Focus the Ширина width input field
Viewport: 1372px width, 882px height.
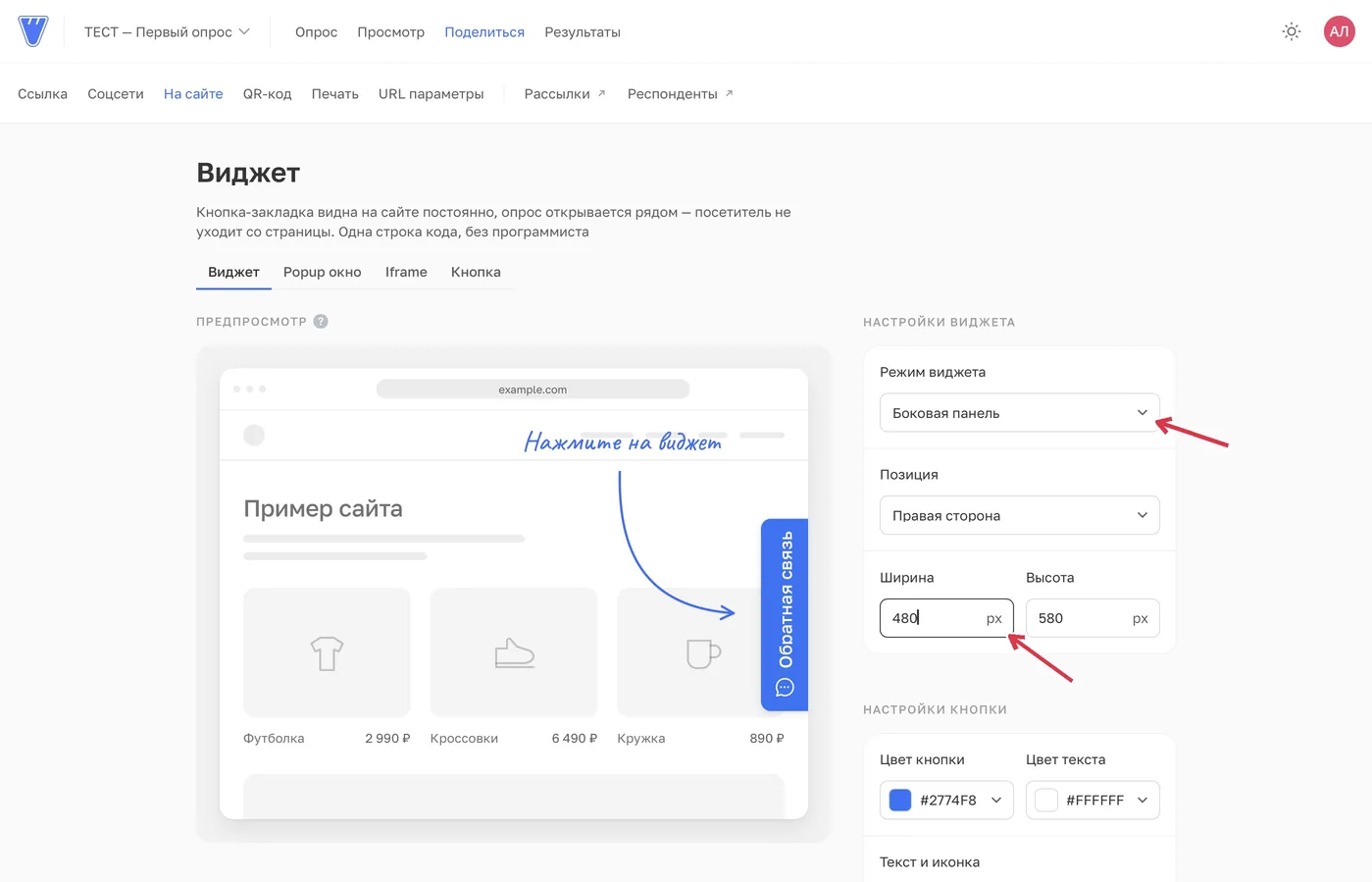(x=946, y=618)
